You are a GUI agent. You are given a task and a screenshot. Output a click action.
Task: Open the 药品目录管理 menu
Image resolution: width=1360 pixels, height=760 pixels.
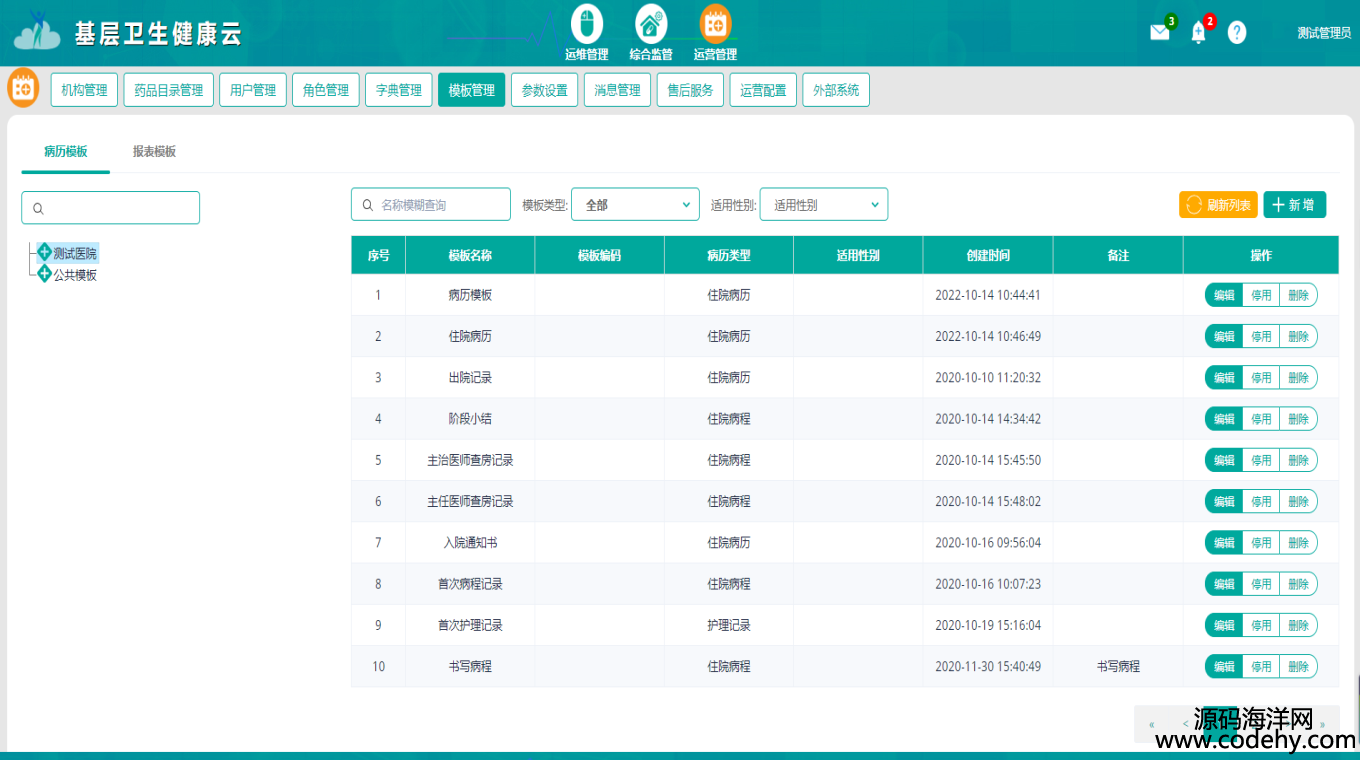(168, 90)
